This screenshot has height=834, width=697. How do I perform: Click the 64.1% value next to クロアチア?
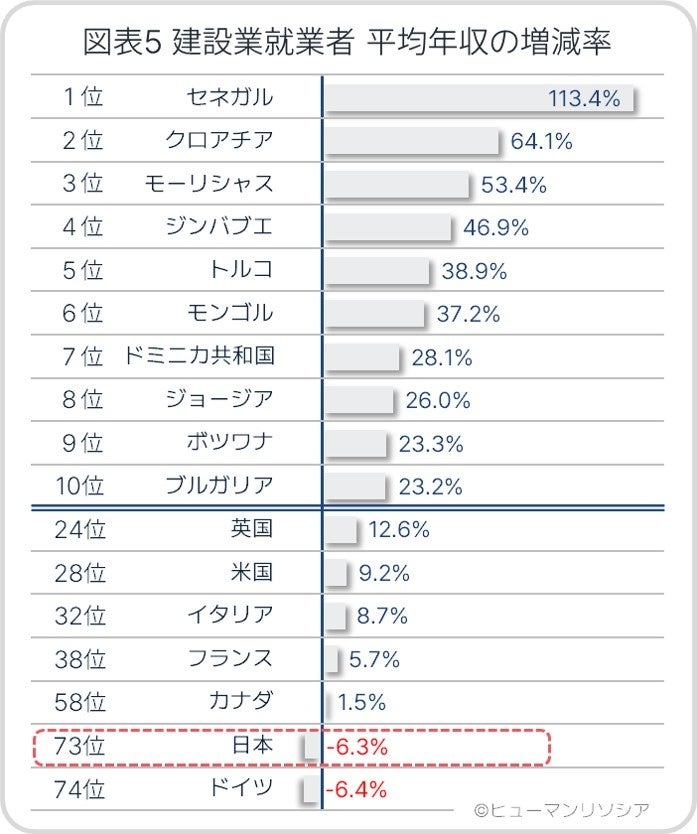541,142
